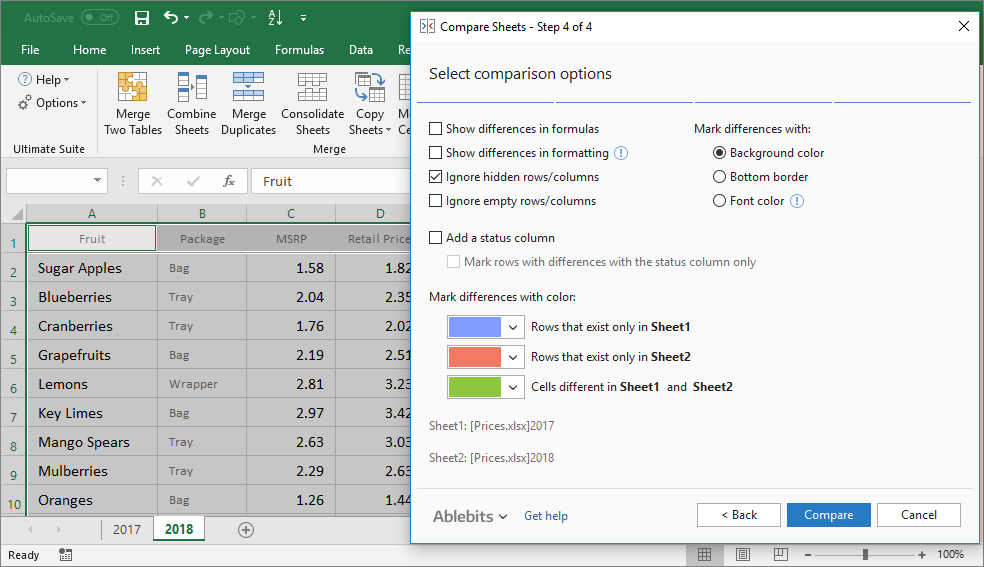The height and width of the screenshot is (567, 984).
Task: Click the Sort A to Z icon
Action: coord(275,18)
